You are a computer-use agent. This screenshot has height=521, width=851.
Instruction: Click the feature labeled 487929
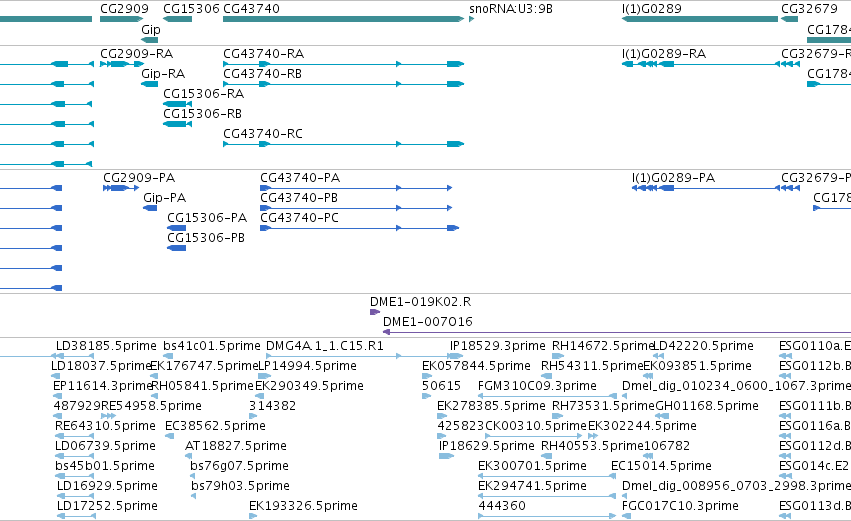pos(77,406)
